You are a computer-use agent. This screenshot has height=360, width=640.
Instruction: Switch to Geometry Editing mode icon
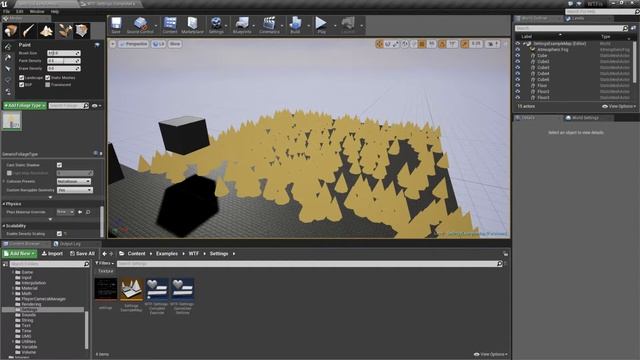[x=82, y=31]
